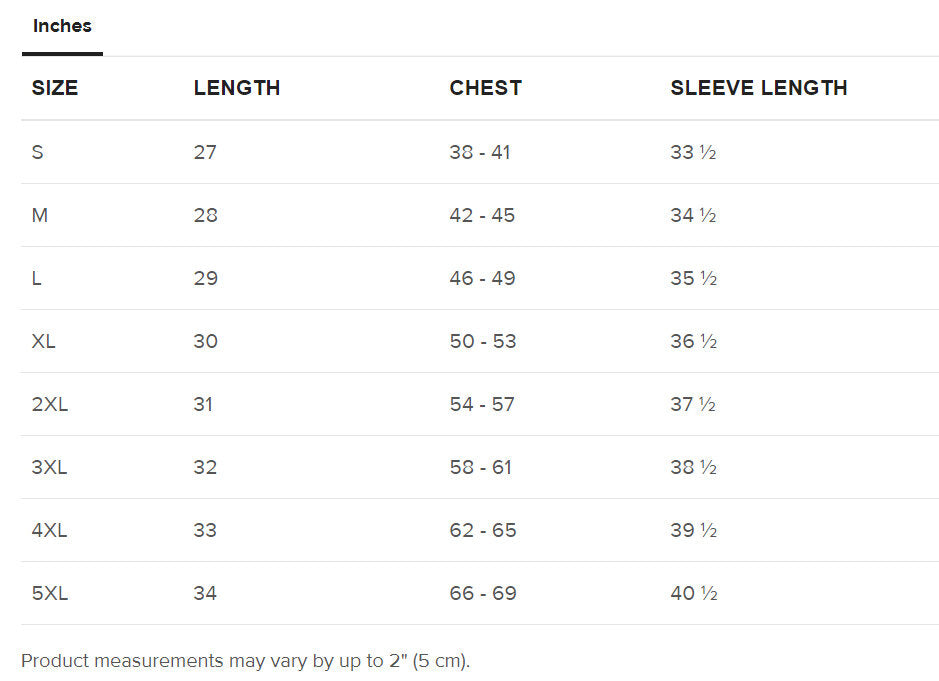Select the M size row label

point(40,216)
